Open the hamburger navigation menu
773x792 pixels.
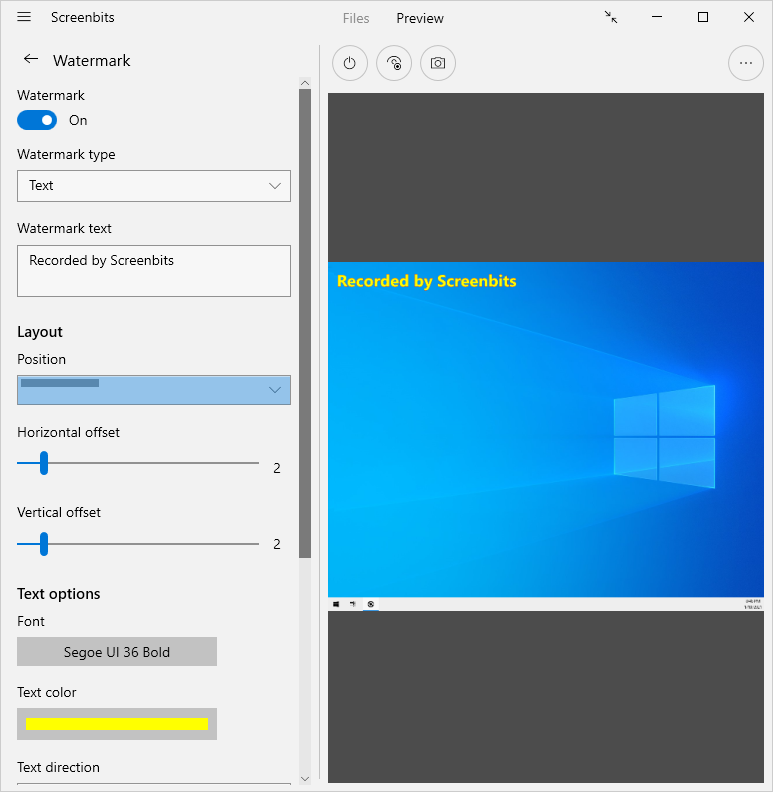pos(24,17)
